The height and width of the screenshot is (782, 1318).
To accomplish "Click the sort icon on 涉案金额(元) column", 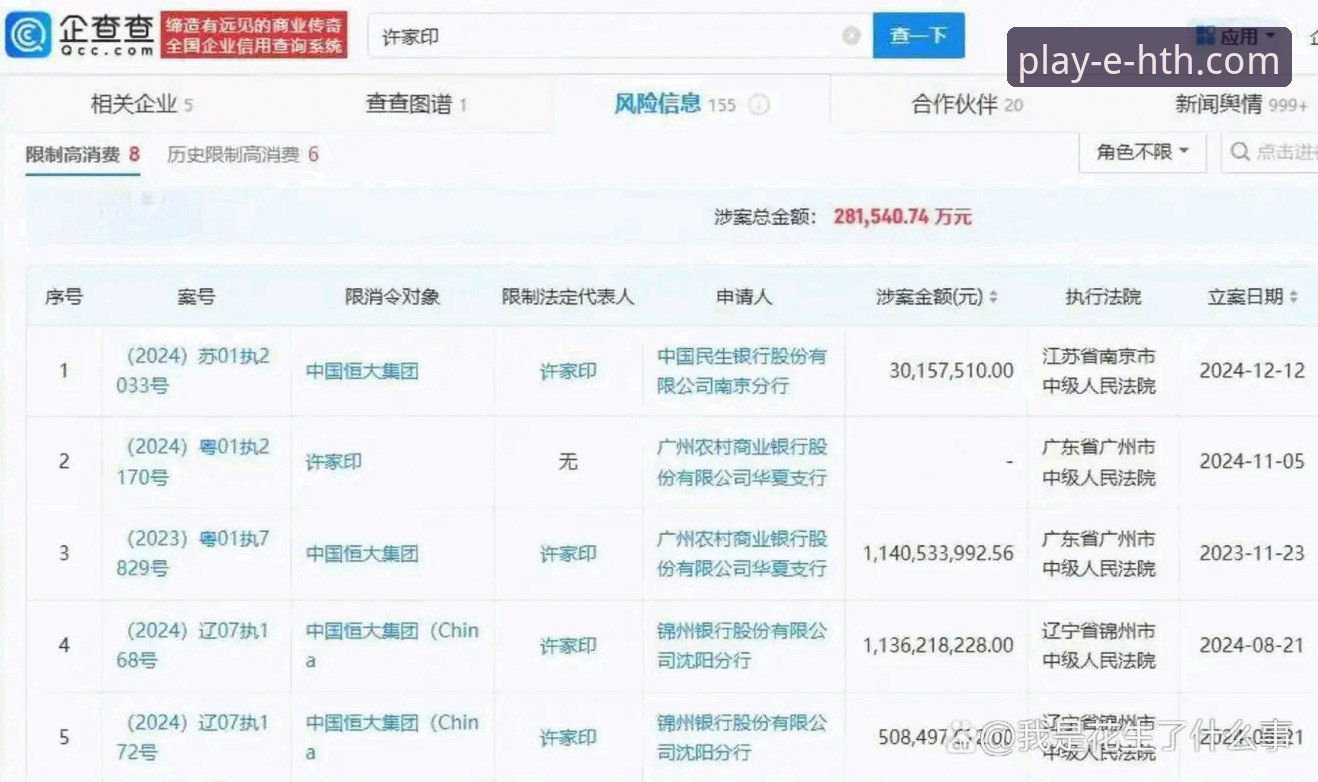I will tap(993, 296).
